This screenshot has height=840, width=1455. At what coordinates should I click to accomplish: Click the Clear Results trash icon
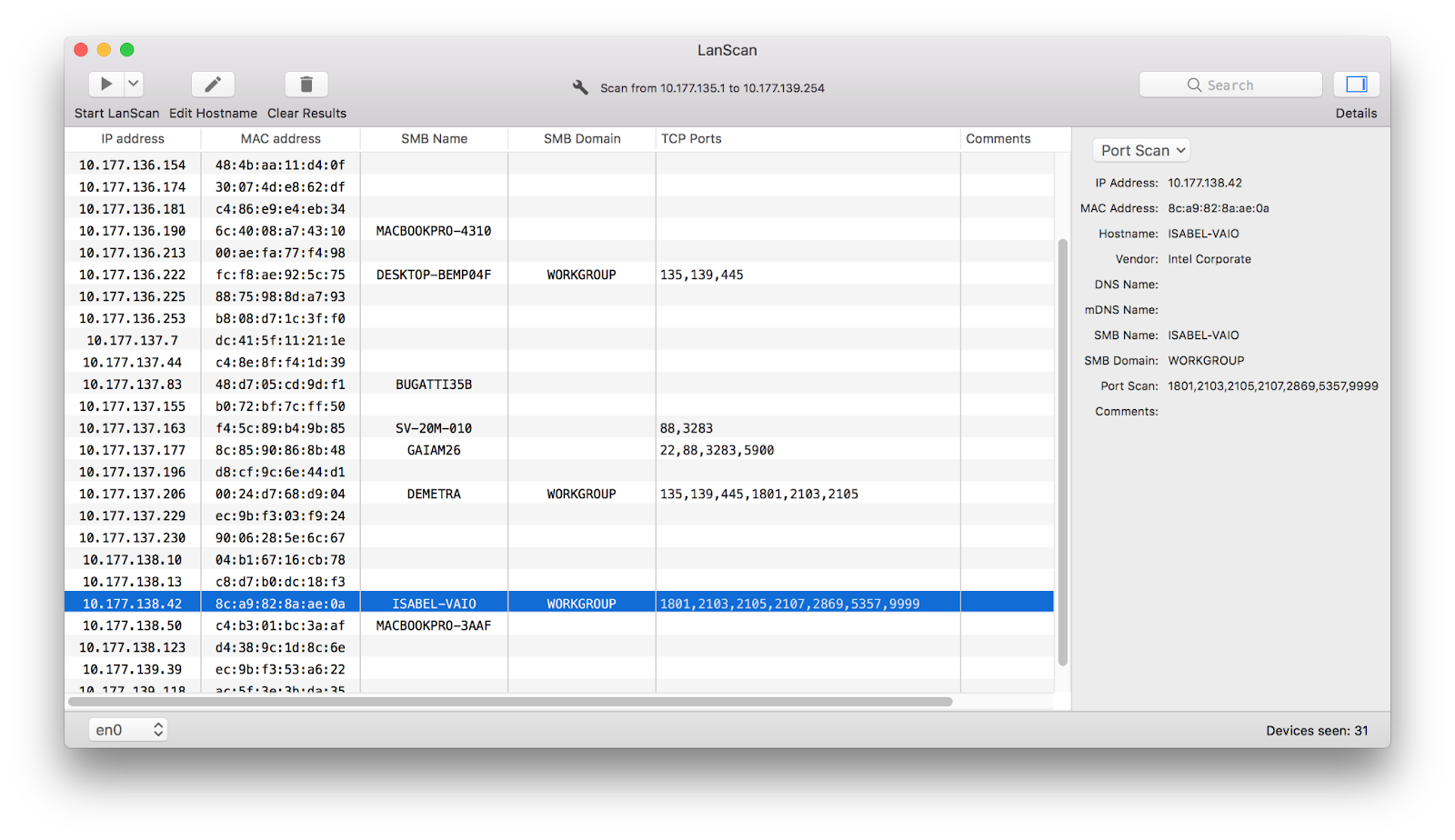(x=306, y=85)
